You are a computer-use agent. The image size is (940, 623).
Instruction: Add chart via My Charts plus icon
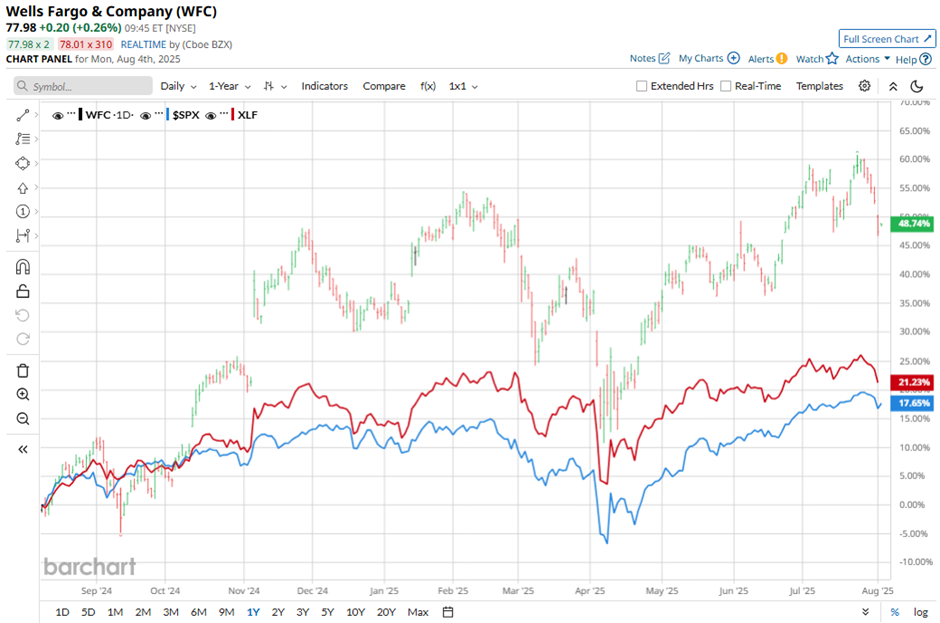733,58
